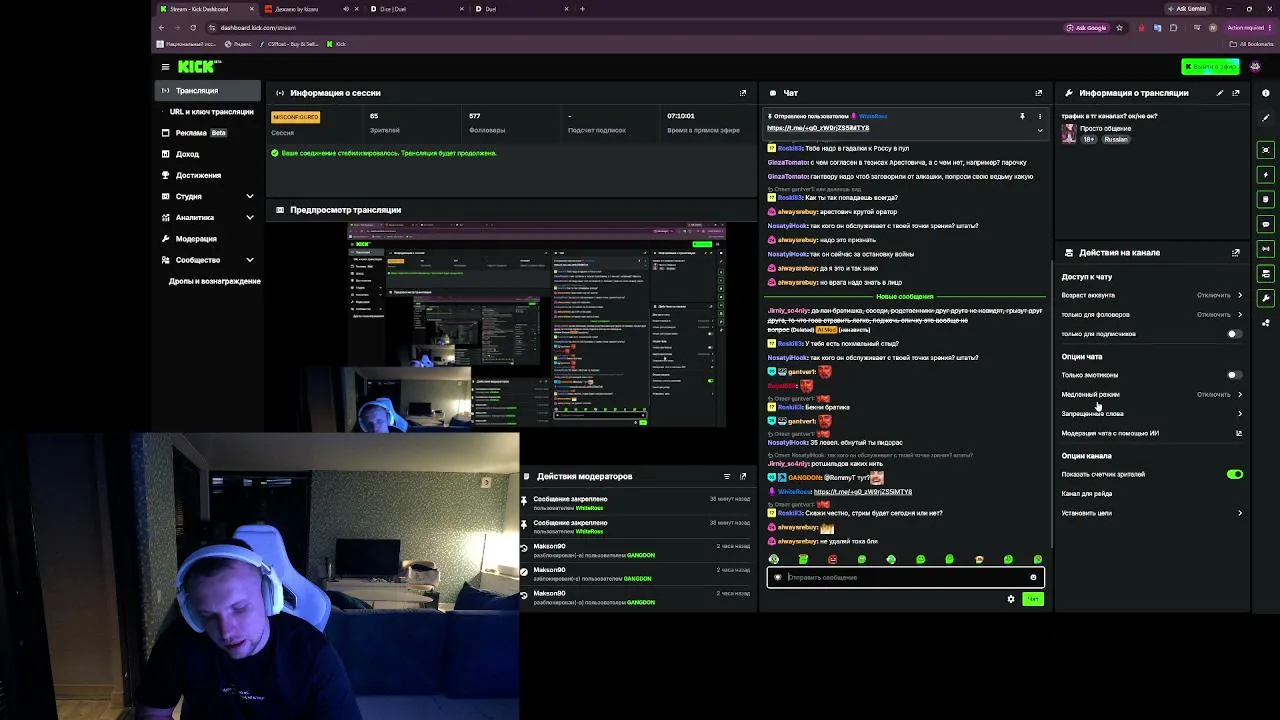This screenshot has width=1280, height=720.
Task: Toggle subscribers-only chat switch
Action: (1235, 334)
